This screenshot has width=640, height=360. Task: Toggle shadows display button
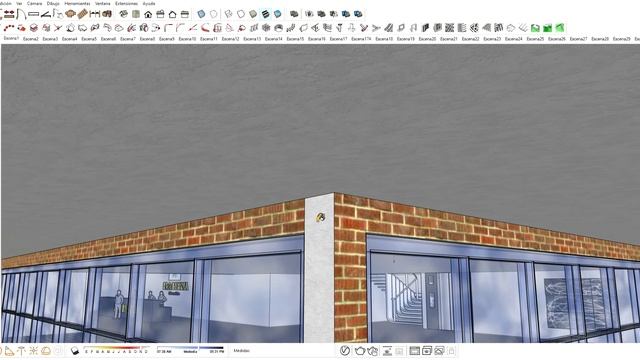pyautogui.click(x=75, y=351)
